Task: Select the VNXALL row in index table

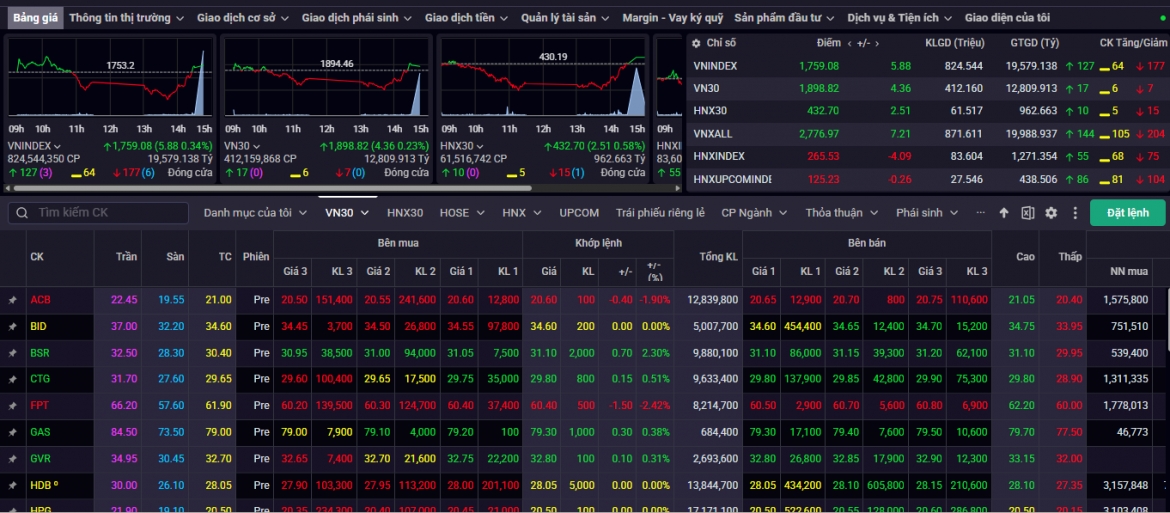Action: click(927, 134)
